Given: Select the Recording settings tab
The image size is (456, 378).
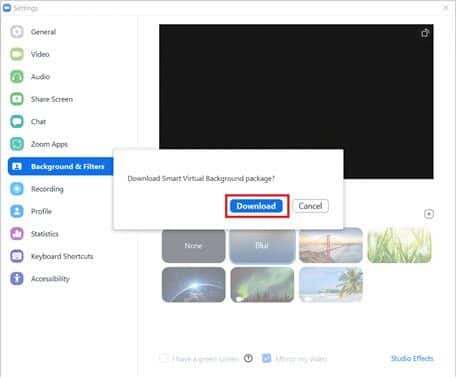Looking at the screenshot, I should 47,189.
